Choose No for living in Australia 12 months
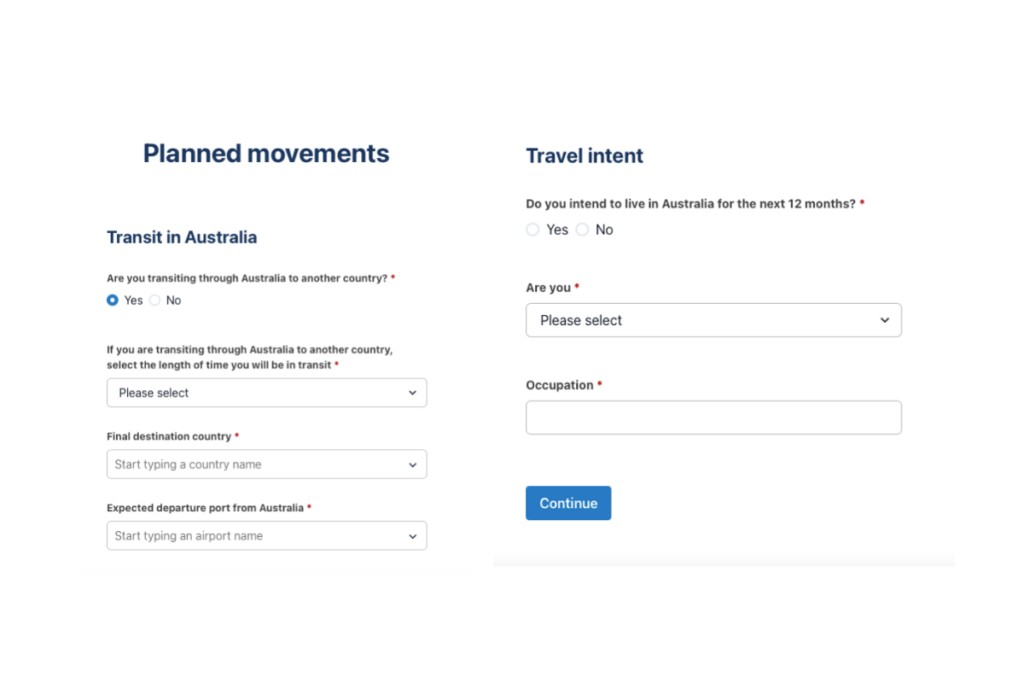This screenshot has width=1024, height=683. tap(582, 230)
